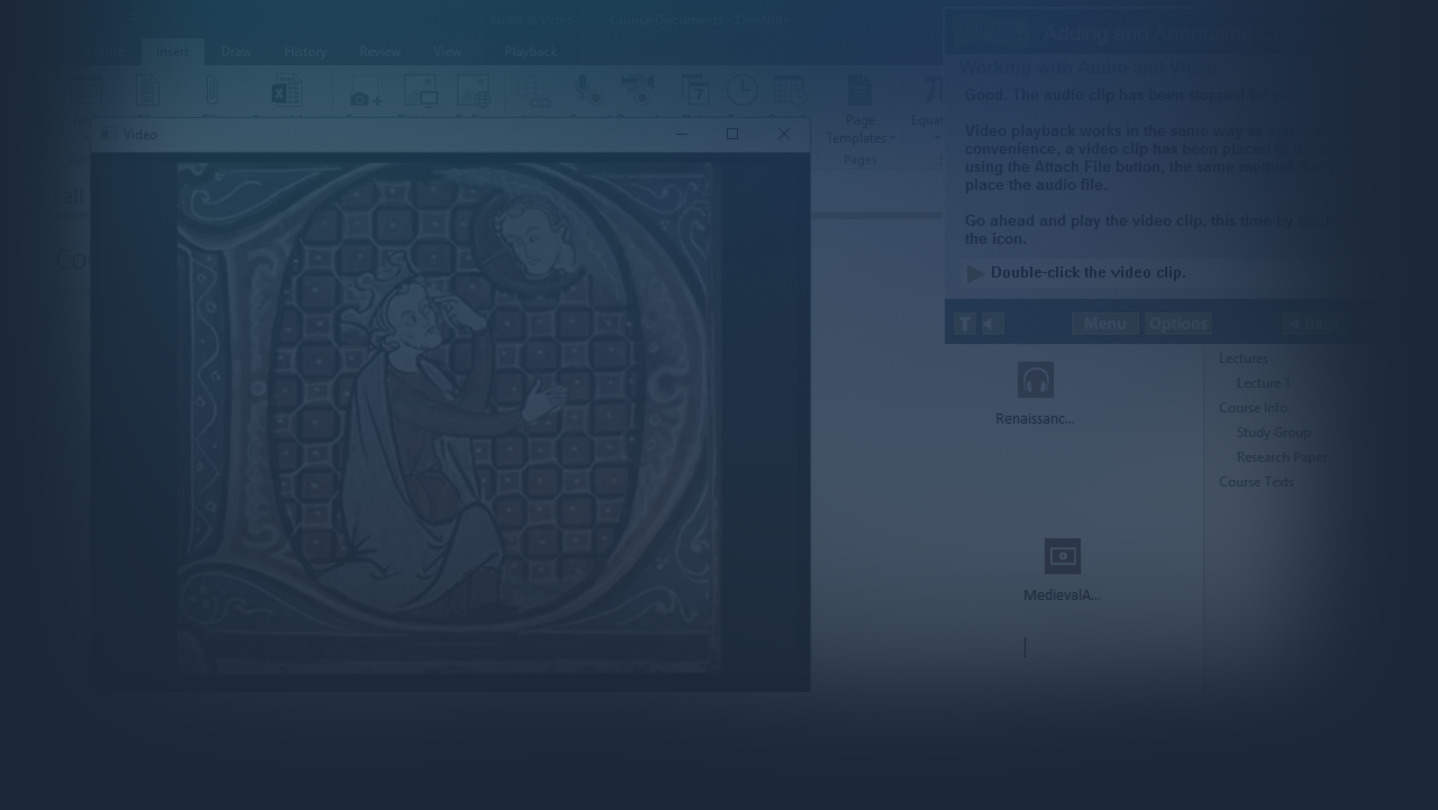This screenshot has width=1438, height=810.
Task: Click the Record Audio microphone icon
Action: pyautogui.click(x=587, y=90)
